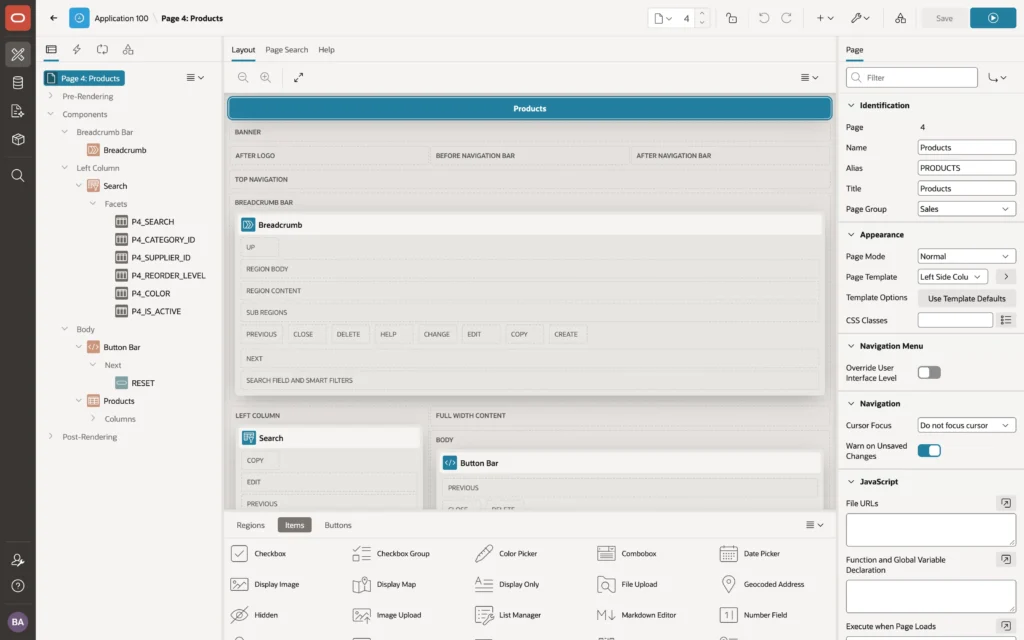Switch to Processing tab icon

[103, 49]
